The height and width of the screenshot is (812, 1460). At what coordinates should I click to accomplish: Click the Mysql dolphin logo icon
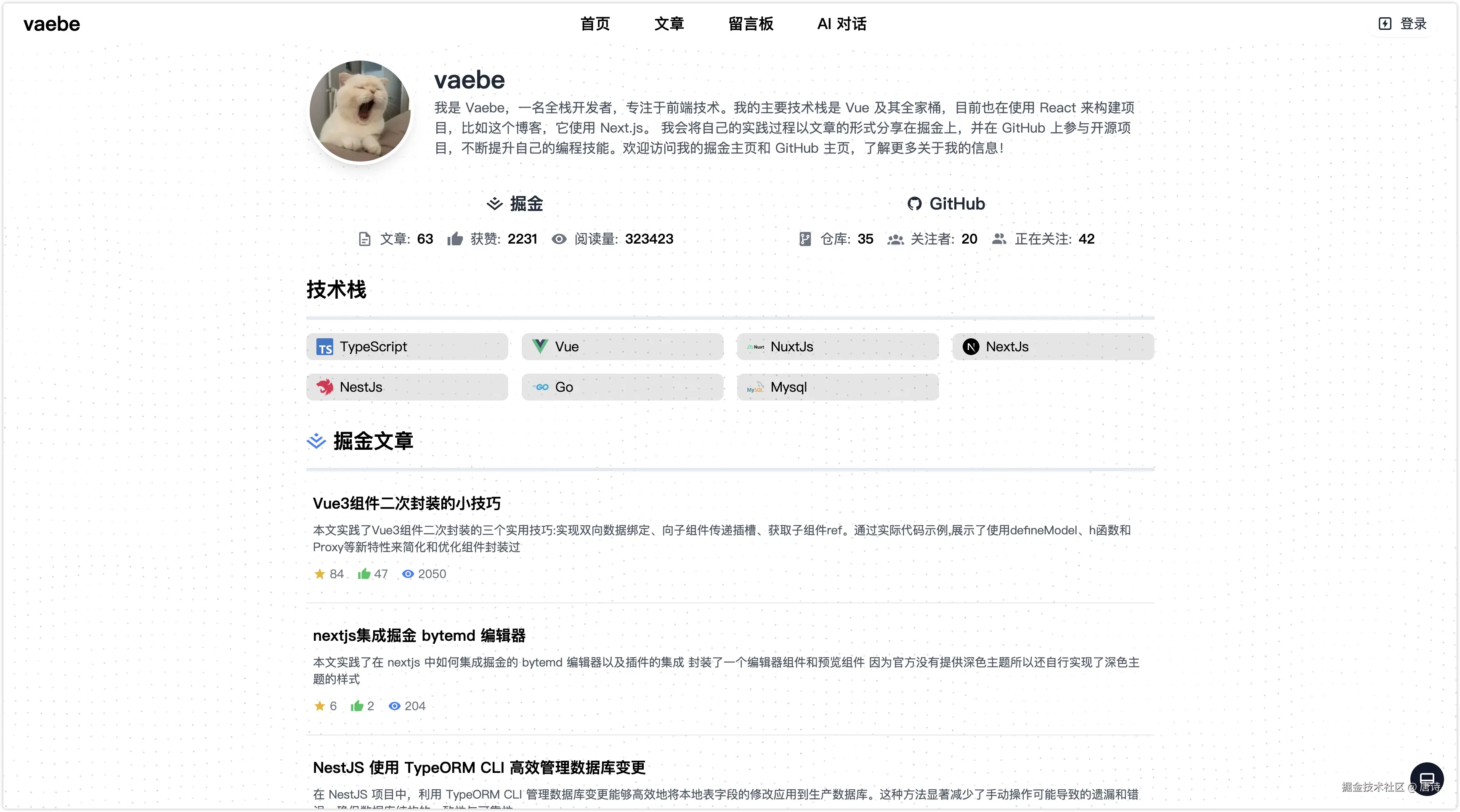(x=756, y=387)
